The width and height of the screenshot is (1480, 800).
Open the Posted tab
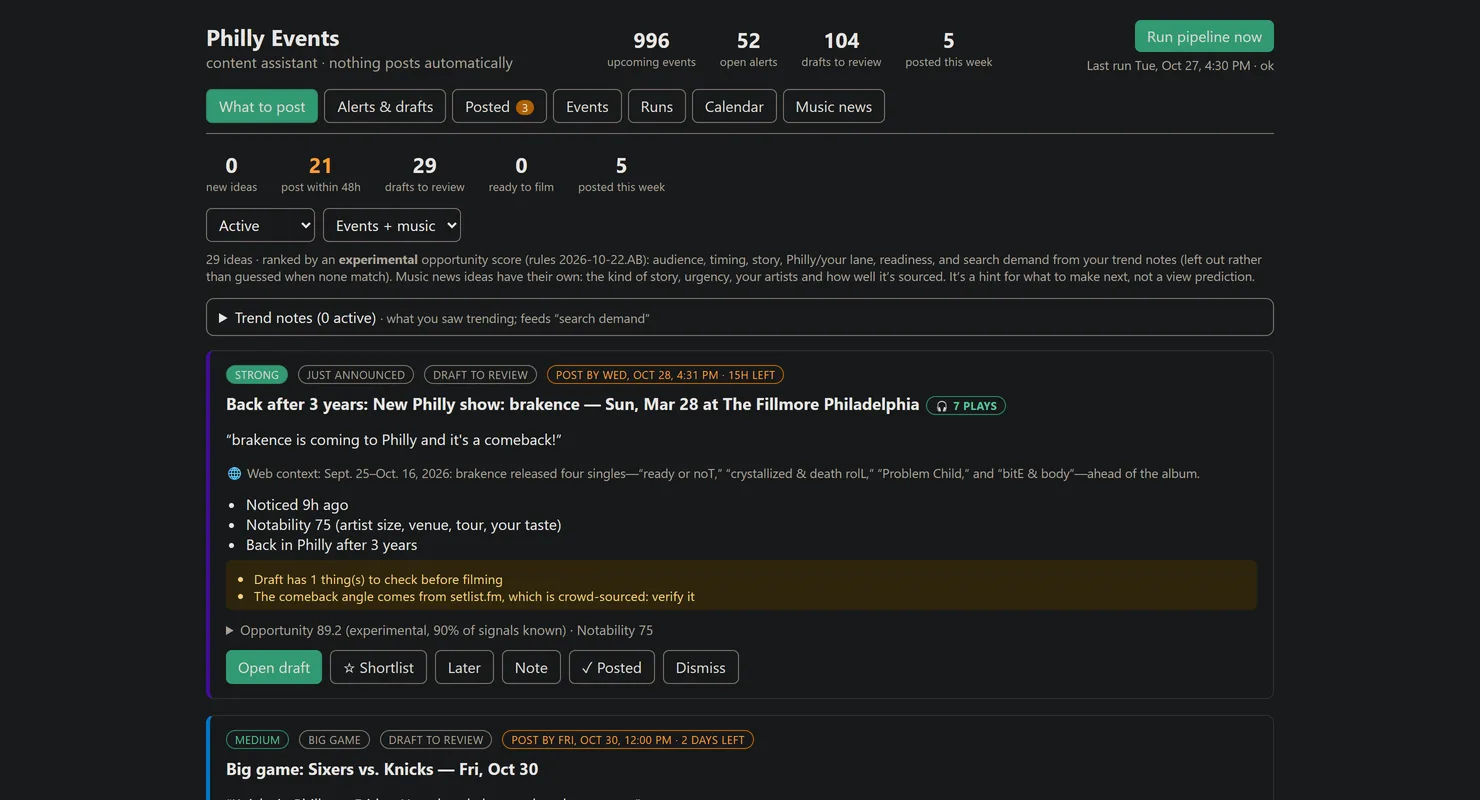point(499,106)
